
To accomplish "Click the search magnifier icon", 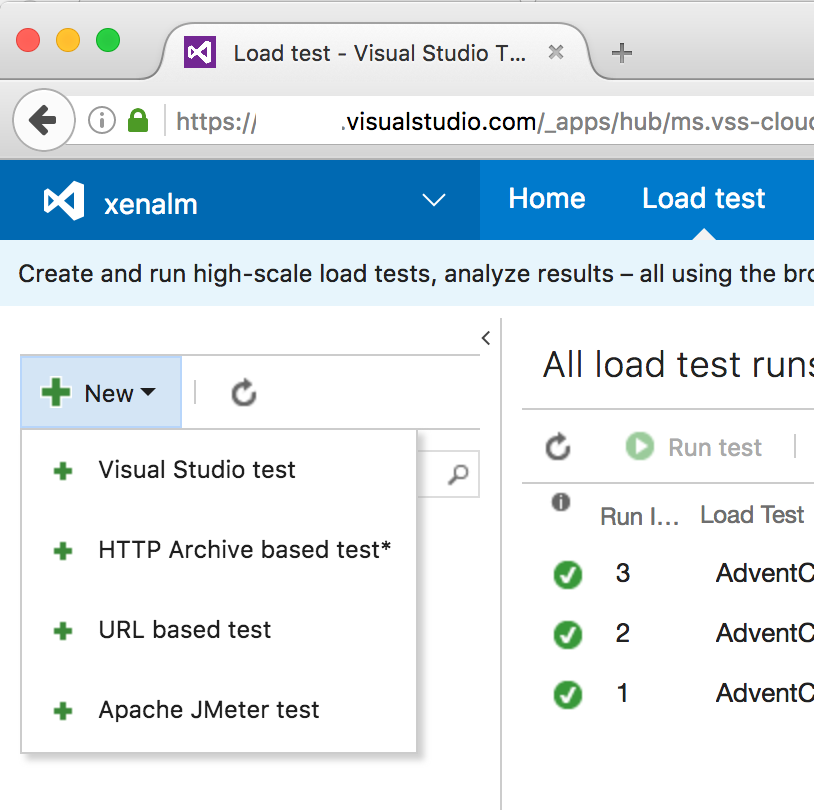I will [458, 474].
